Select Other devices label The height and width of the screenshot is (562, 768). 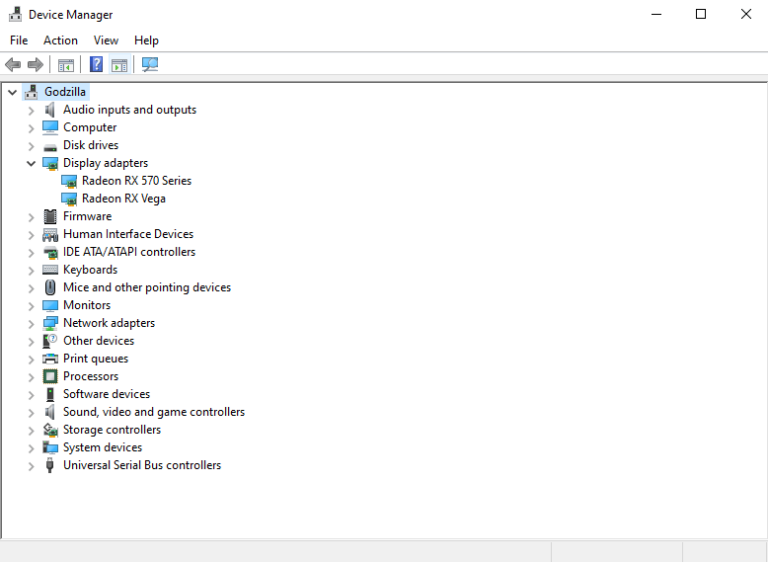click(98, 341)
